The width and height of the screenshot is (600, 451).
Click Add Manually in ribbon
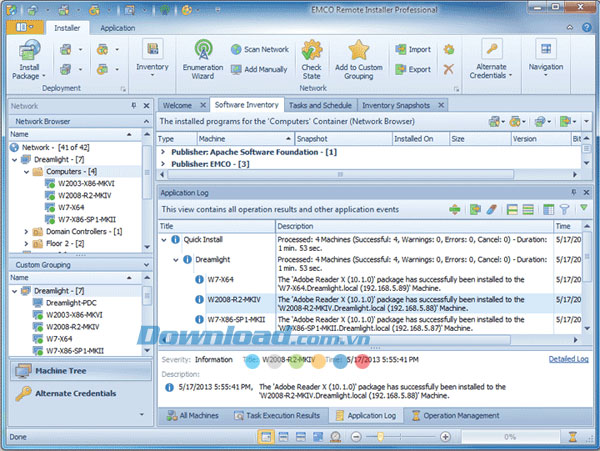tap(259, 69)
